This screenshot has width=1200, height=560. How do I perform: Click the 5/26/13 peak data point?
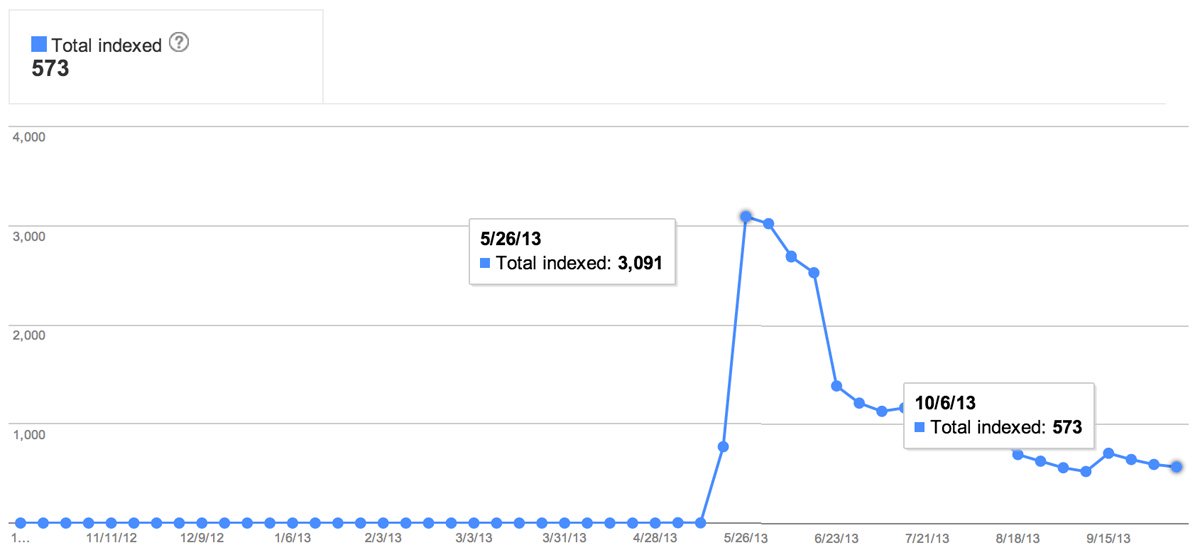tap(745, 216)
